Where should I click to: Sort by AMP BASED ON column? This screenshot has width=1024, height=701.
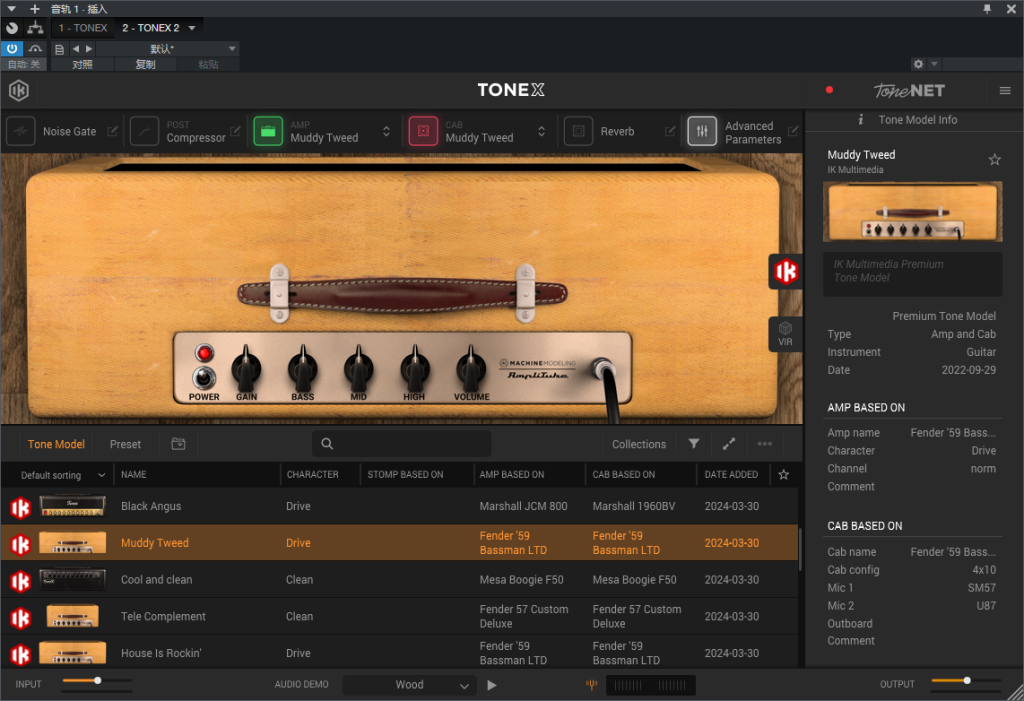(x=512, y=474)
